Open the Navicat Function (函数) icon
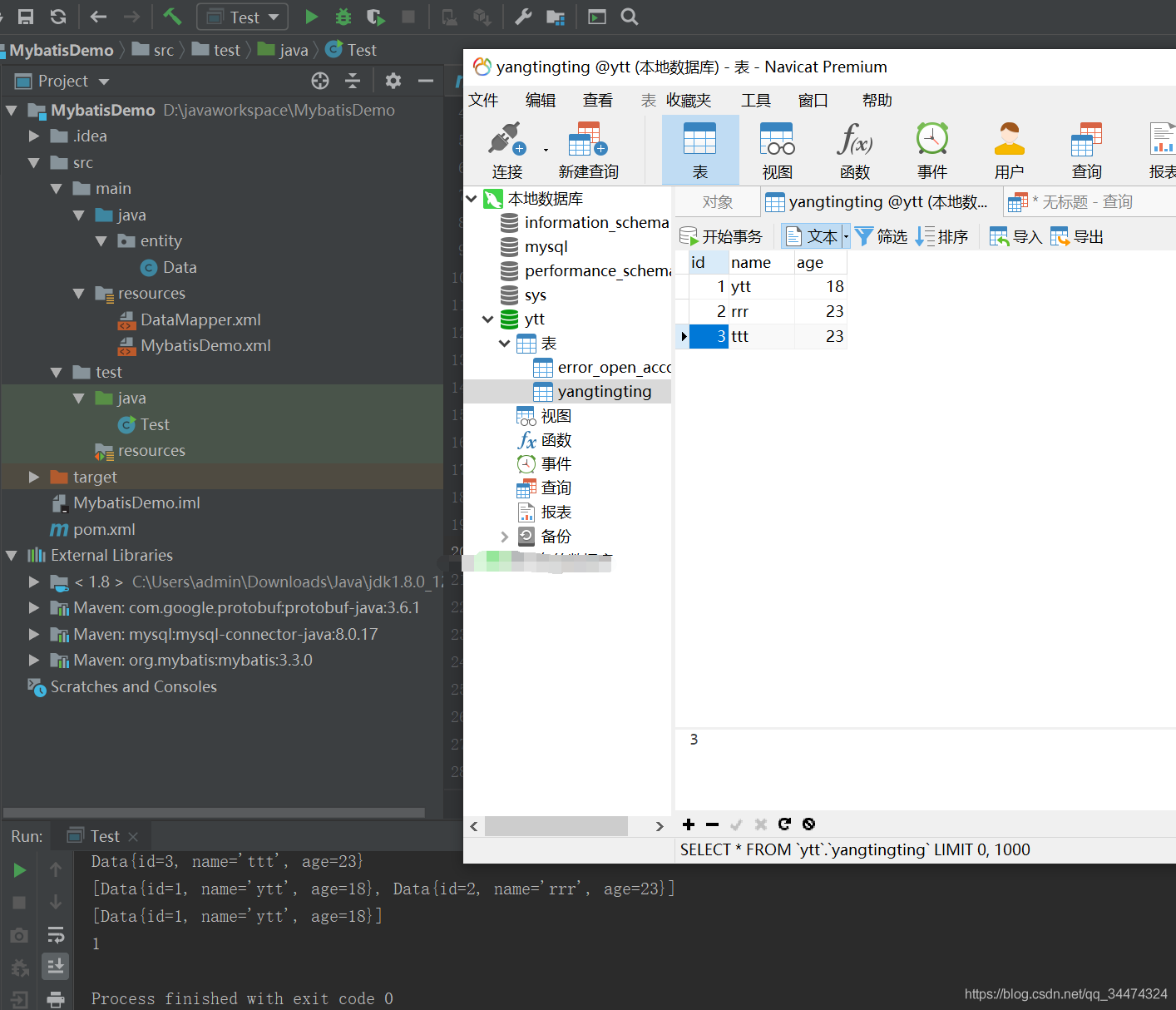 [854, 151]
